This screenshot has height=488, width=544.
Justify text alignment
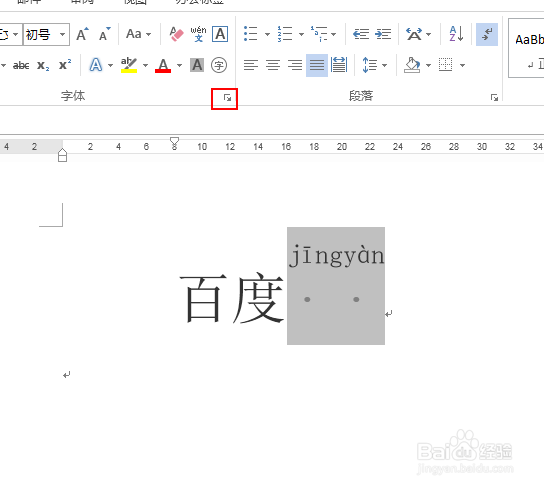coord(317,65)
